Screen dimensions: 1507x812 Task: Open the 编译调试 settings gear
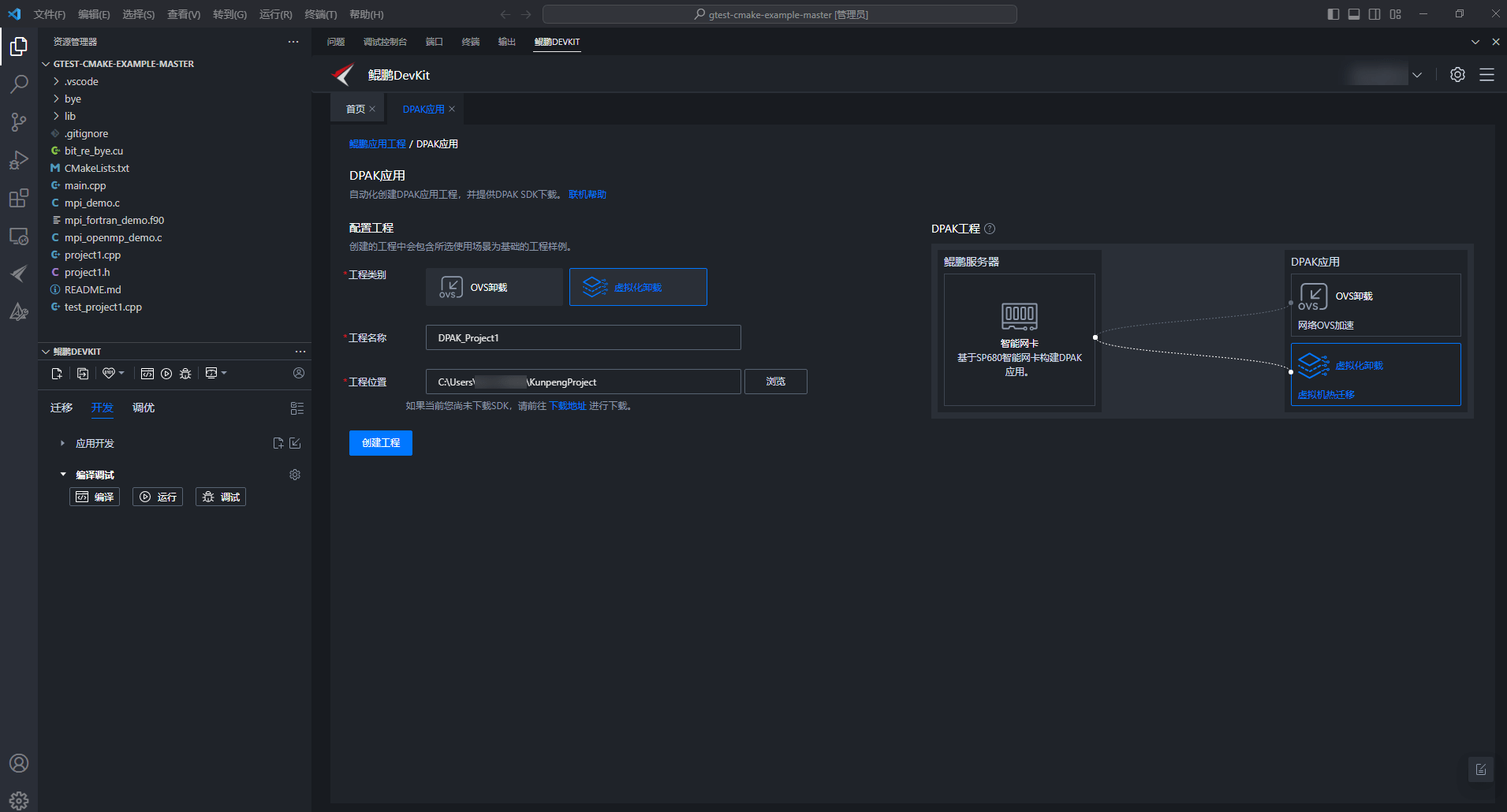295,475
